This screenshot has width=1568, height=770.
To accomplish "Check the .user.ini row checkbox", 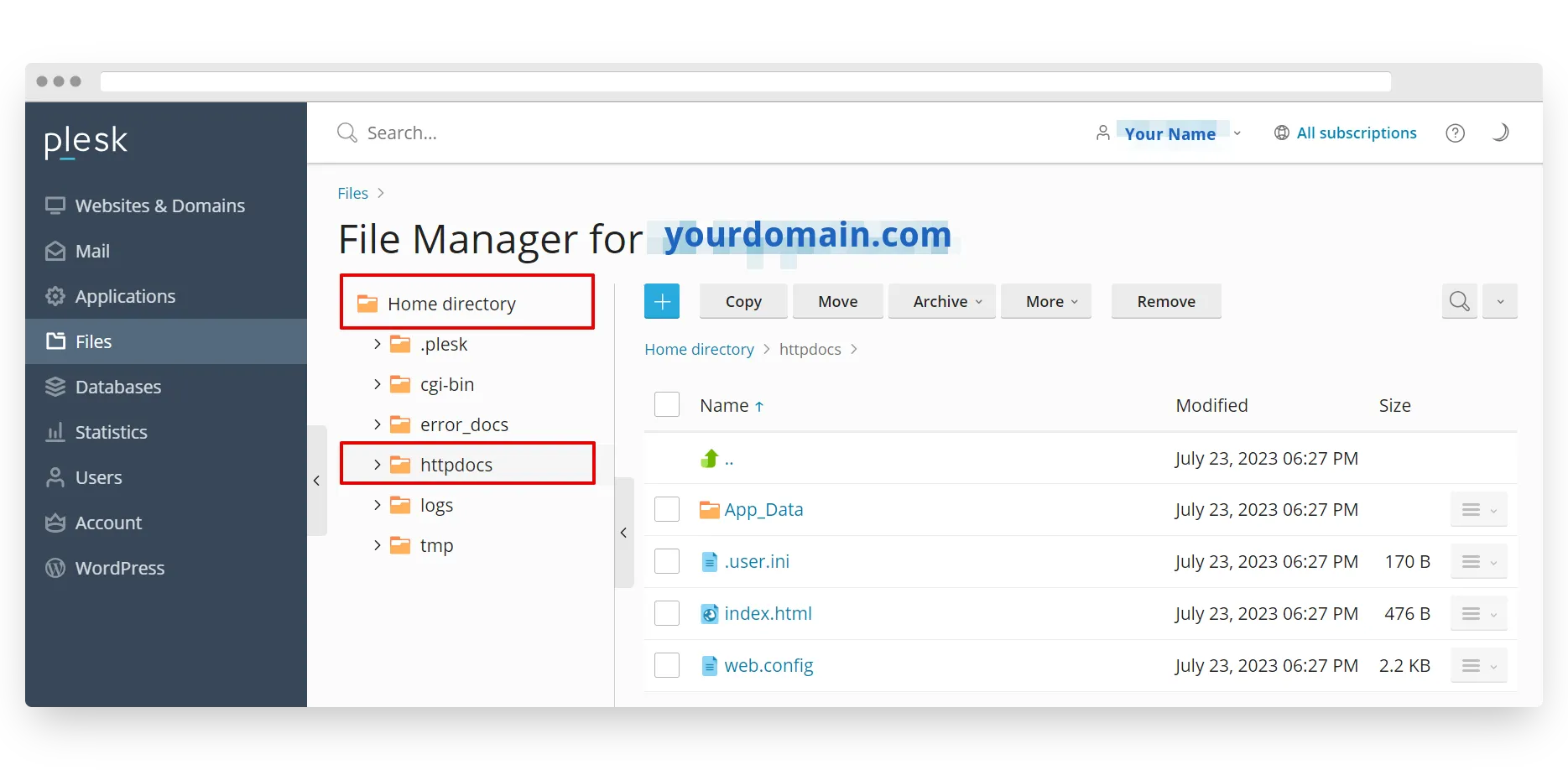I will click(x=667, y=561).
